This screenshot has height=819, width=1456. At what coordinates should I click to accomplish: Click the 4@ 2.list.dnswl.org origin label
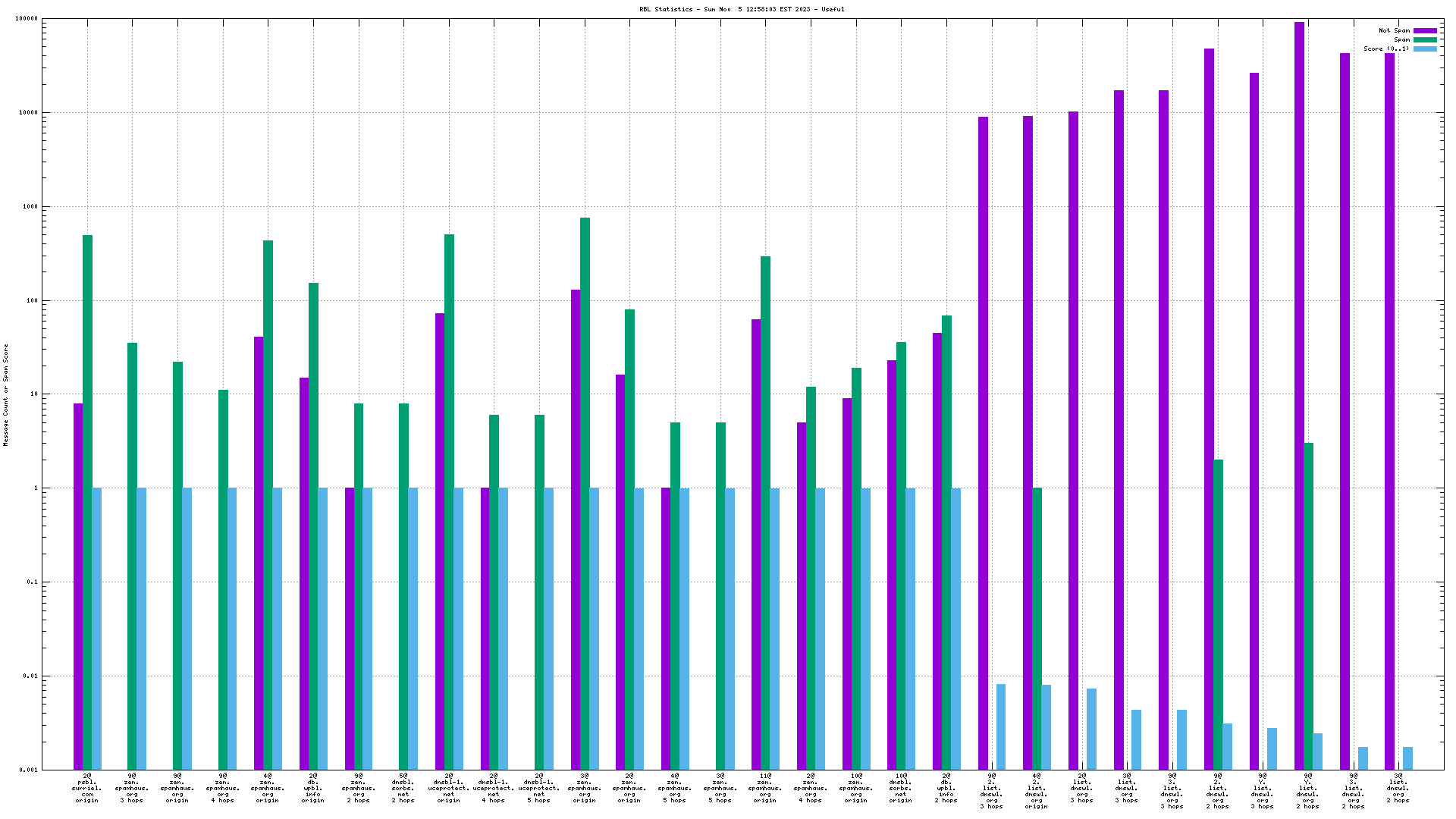point(1036,791)
